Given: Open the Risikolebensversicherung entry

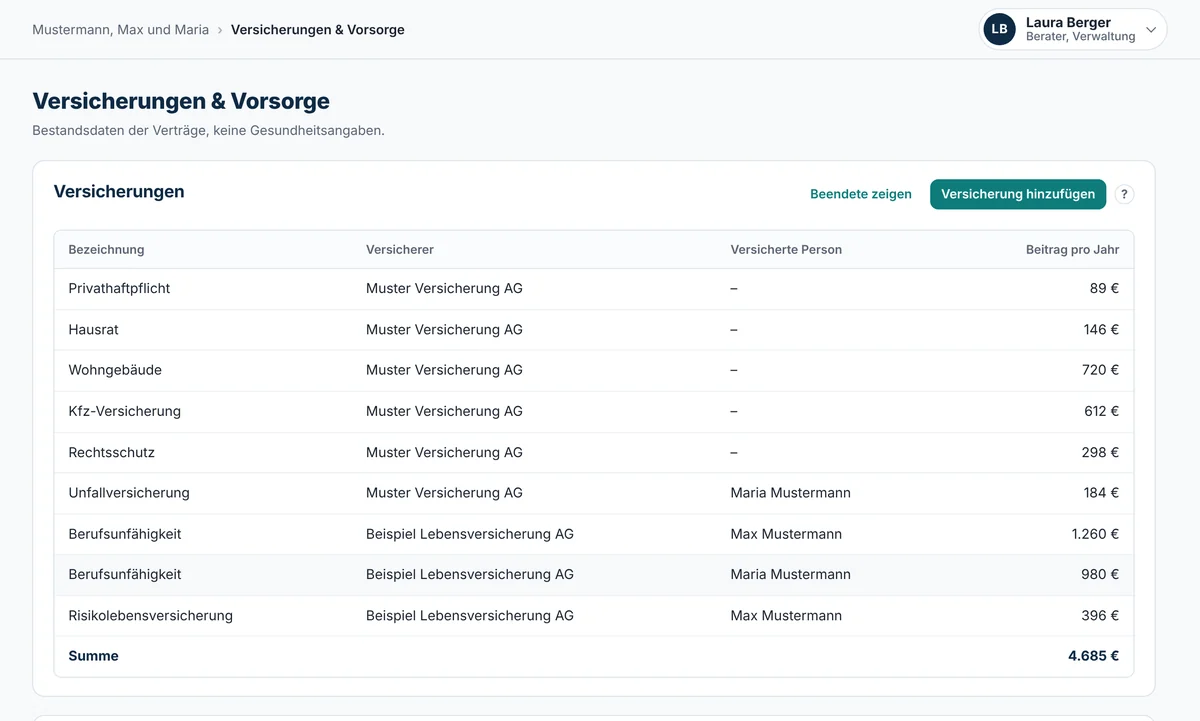Looking at the screenshot, I should click(x=594, y=615).
